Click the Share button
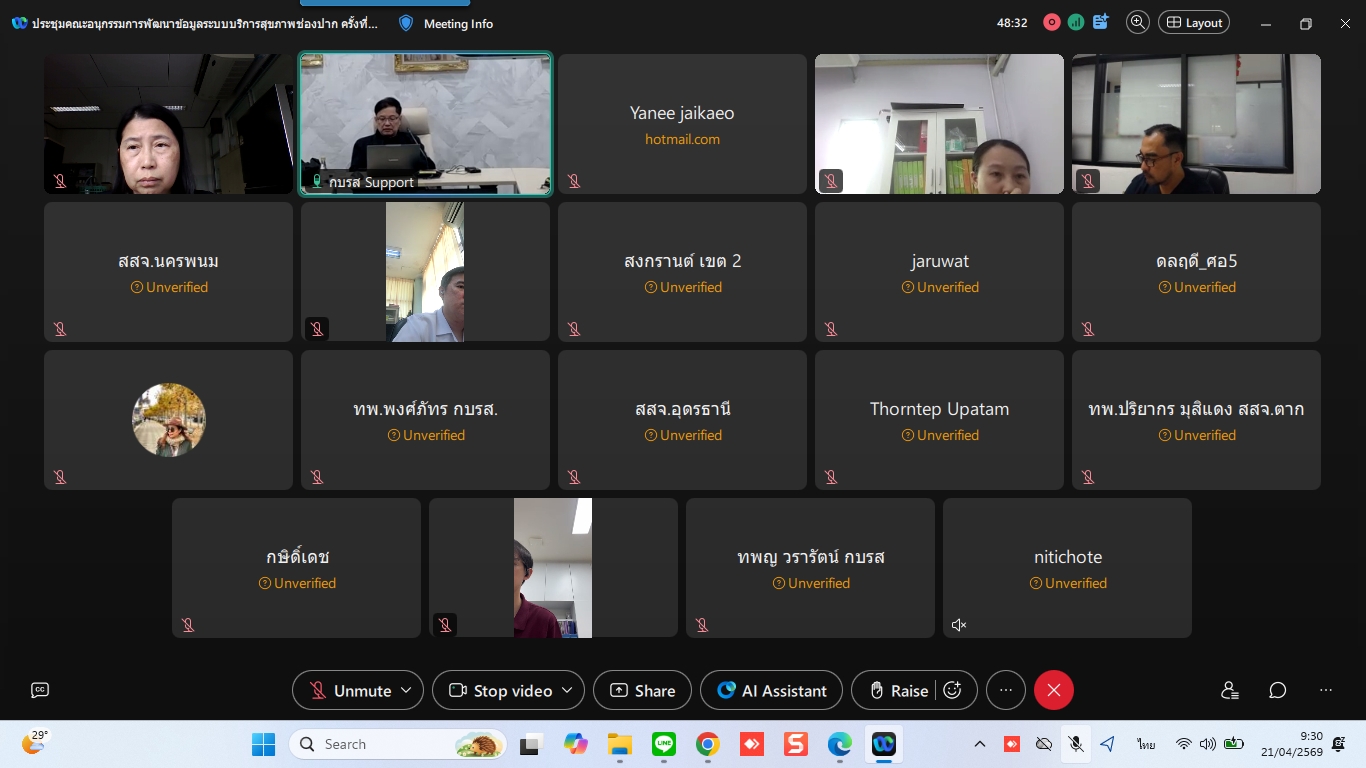 click(x=642, y=690)
